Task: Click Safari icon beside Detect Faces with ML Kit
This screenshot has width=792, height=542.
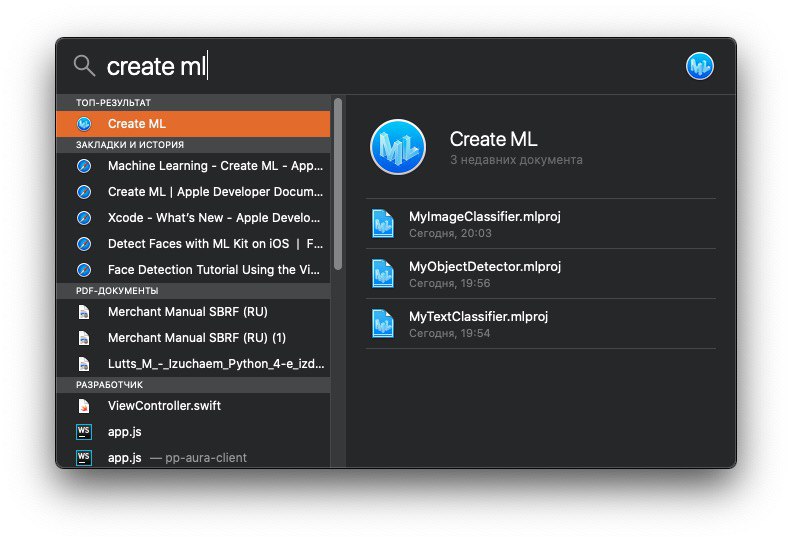Action: pos(84,244)
